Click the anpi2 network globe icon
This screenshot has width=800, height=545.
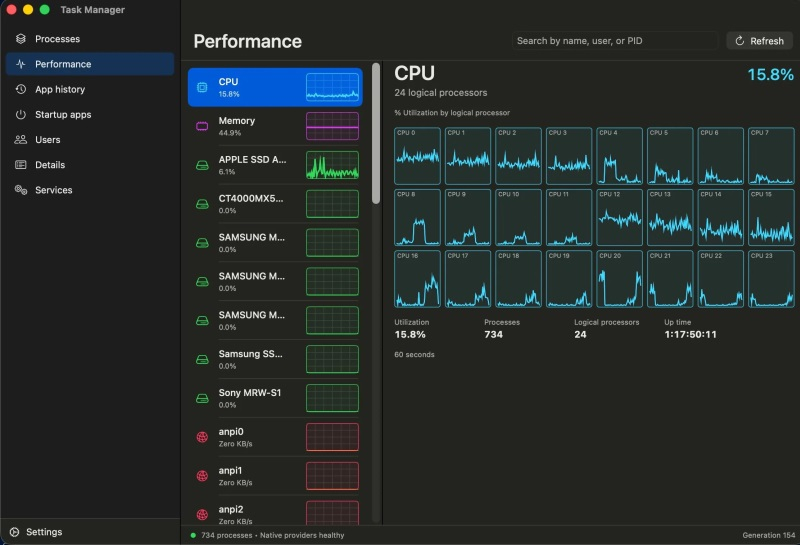point(202,515)
